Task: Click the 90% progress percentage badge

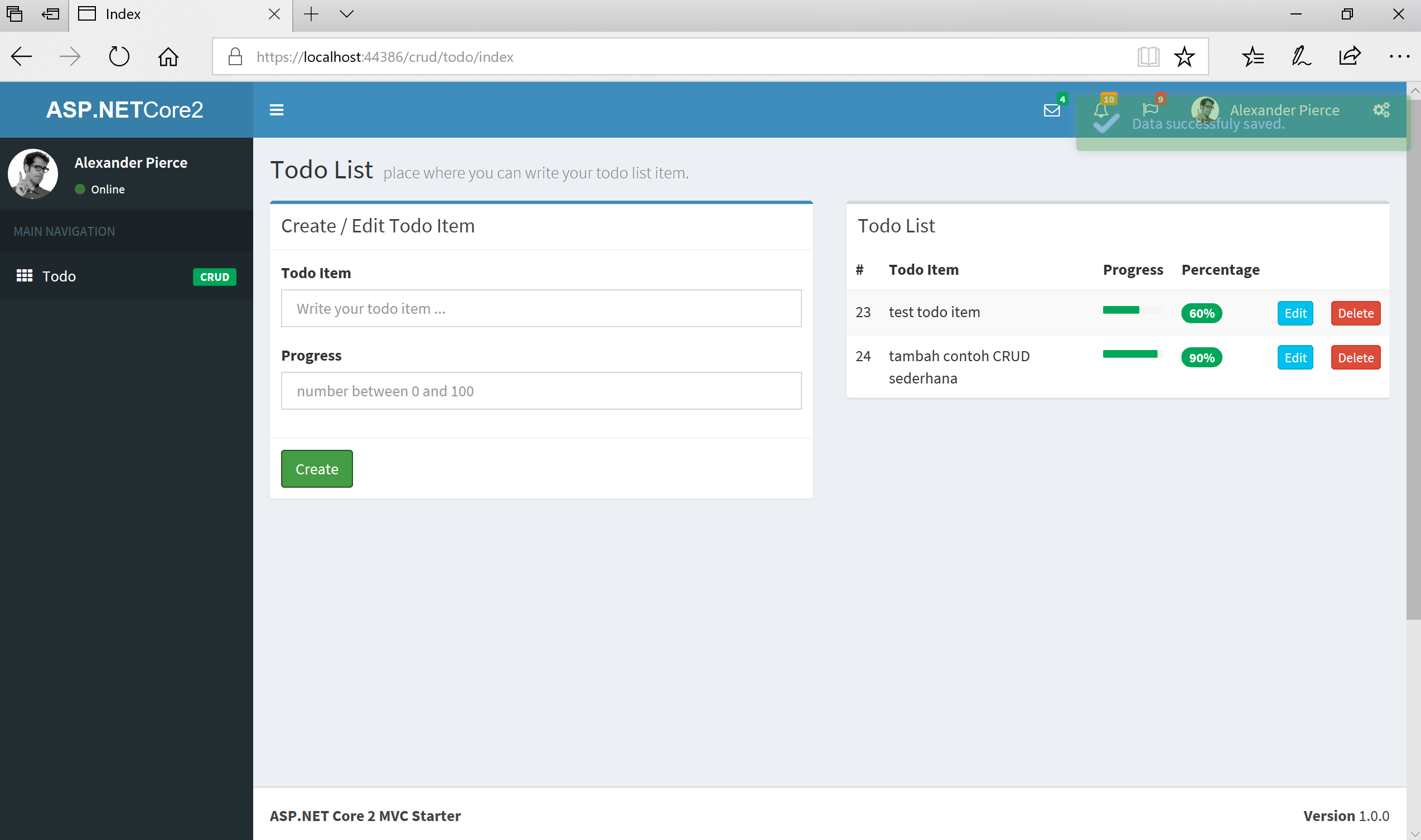Action: click(x=1201, y=357)
